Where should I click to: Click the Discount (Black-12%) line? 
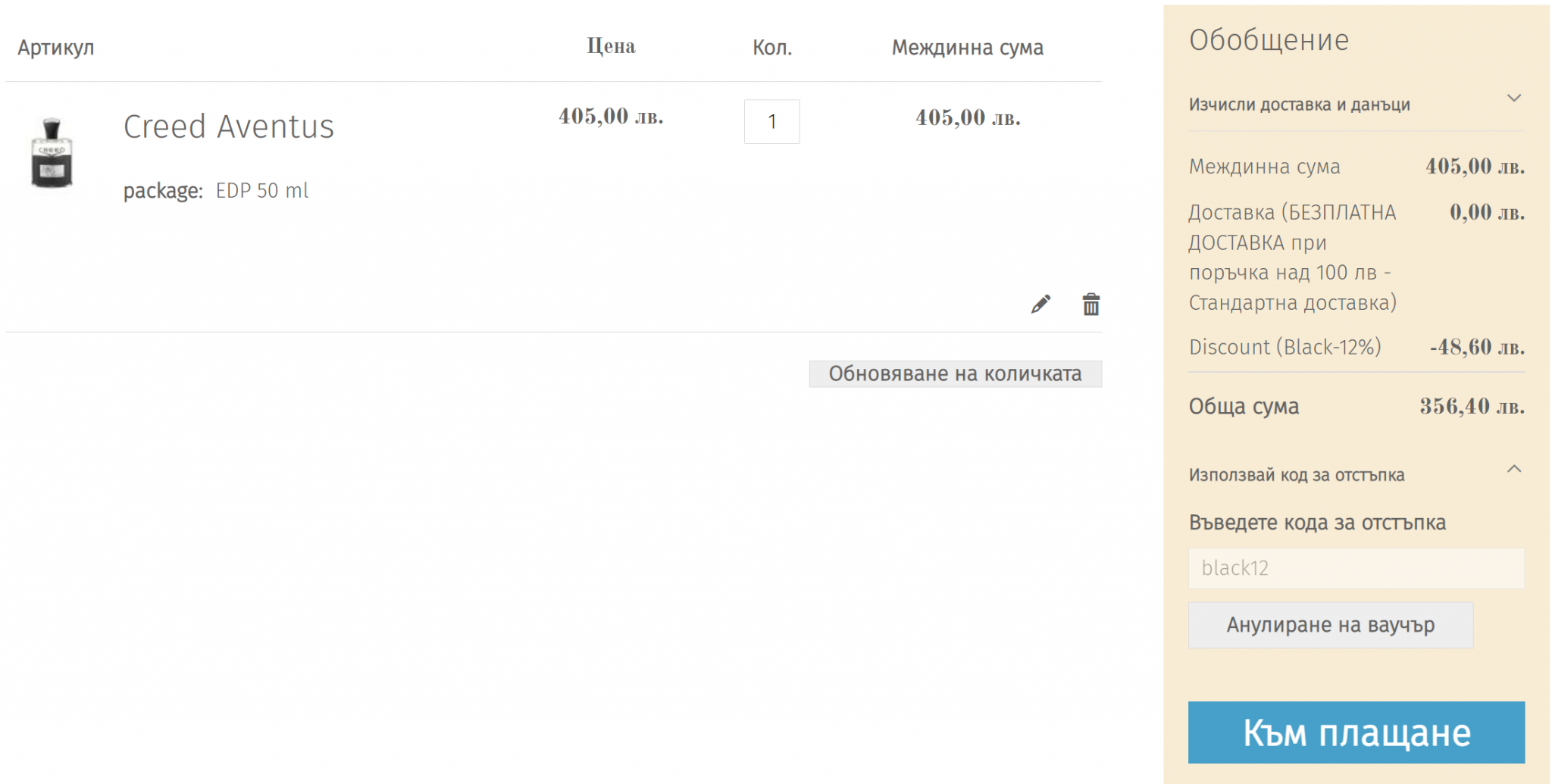[x=1284, y=347]
